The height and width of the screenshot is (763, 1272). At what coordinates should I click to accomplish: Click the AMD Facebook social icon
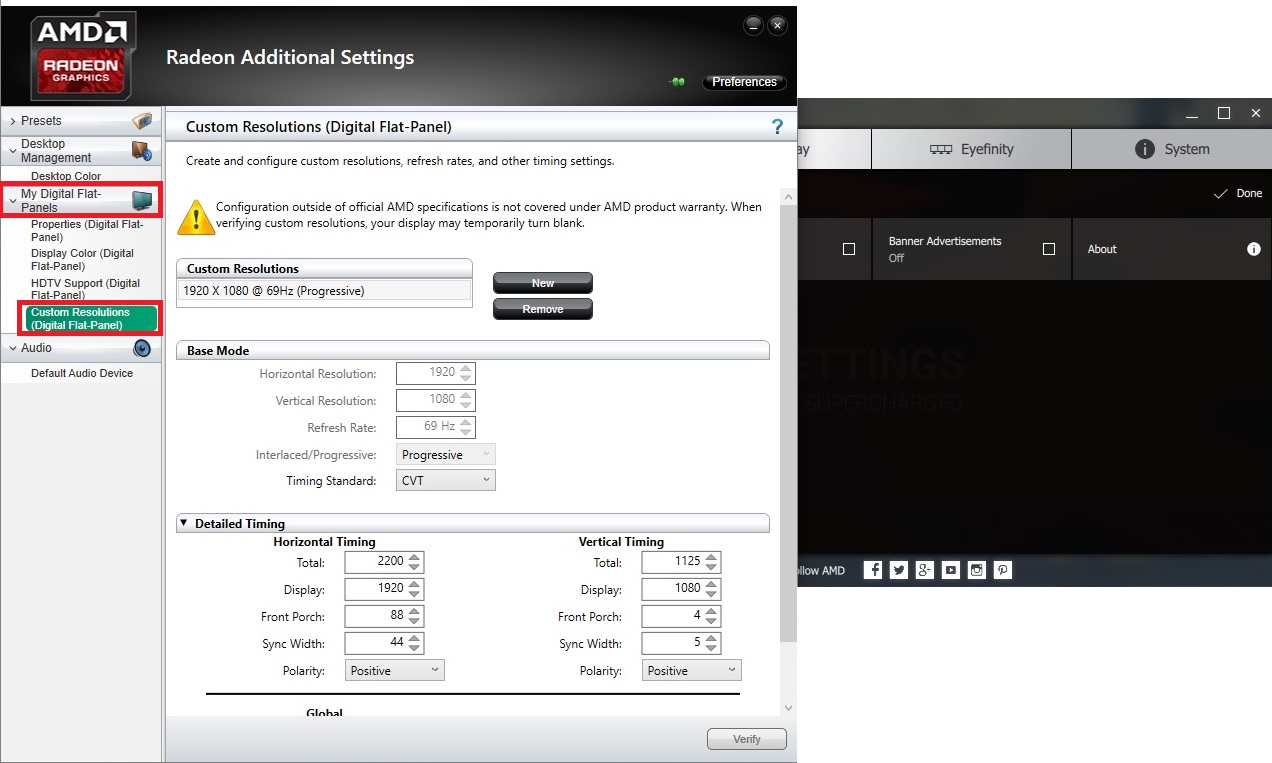(873, 570)
